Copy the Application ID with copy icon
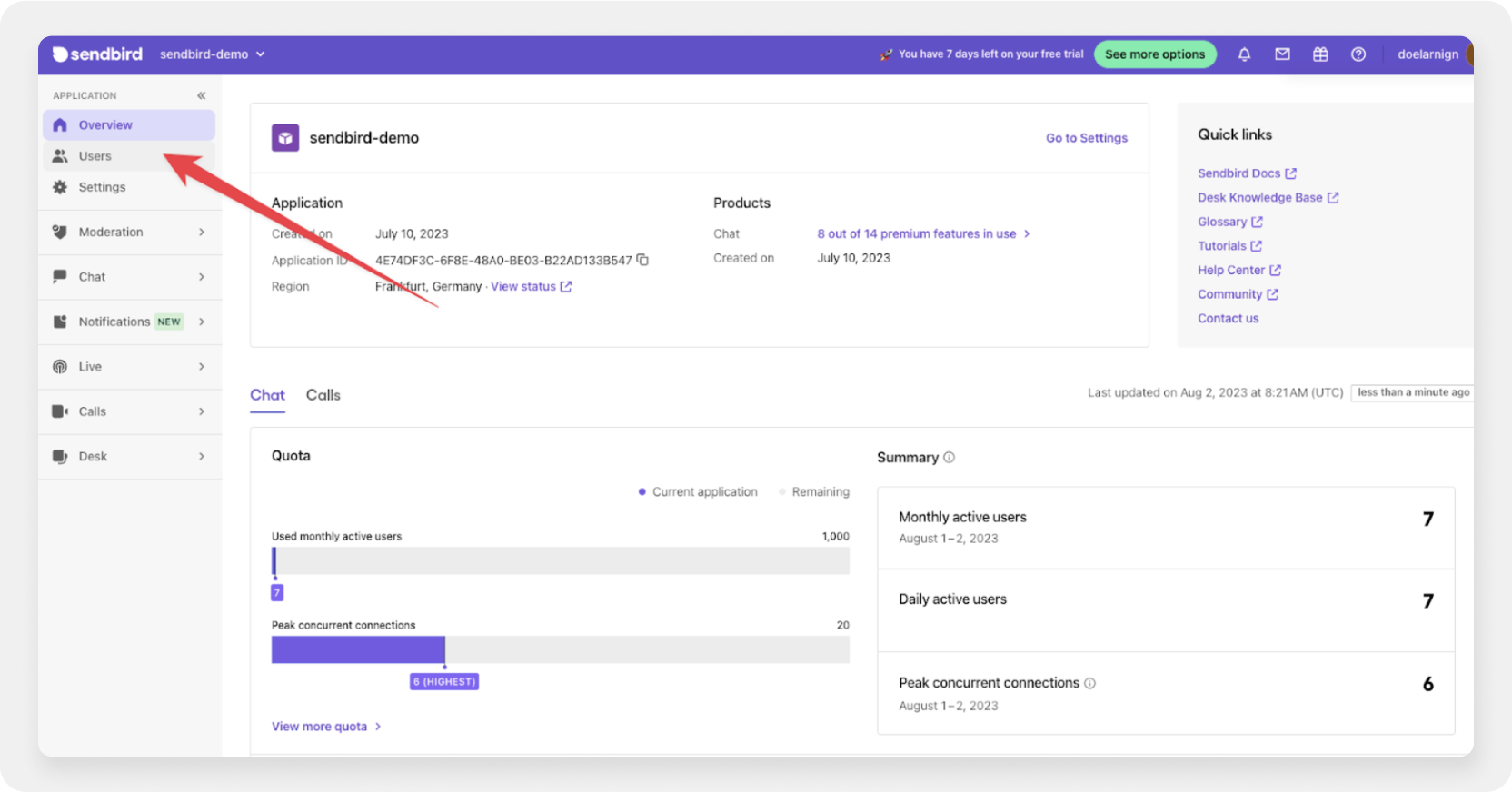 (642, 260)
